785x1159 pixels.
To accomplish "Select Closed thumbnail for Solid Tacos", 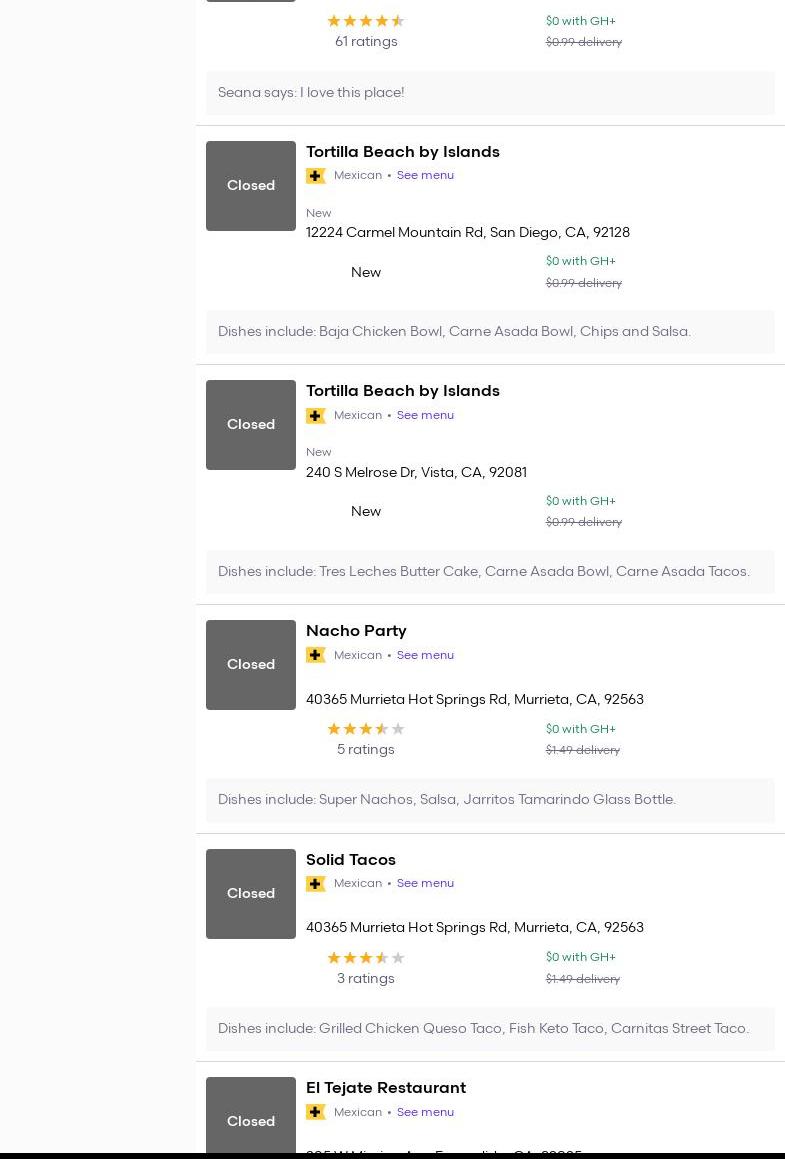I will pos(251,894).
